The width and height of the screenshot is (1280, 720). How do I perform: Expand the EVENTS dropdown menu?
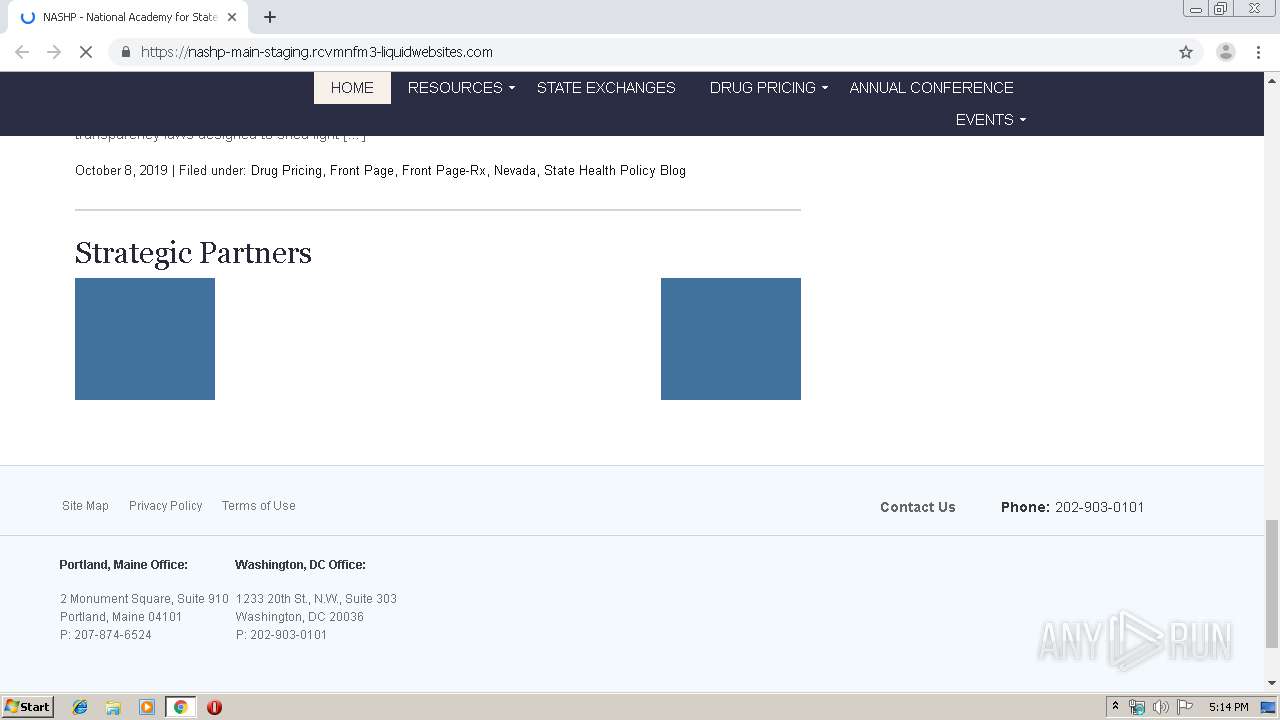[991, 120]
